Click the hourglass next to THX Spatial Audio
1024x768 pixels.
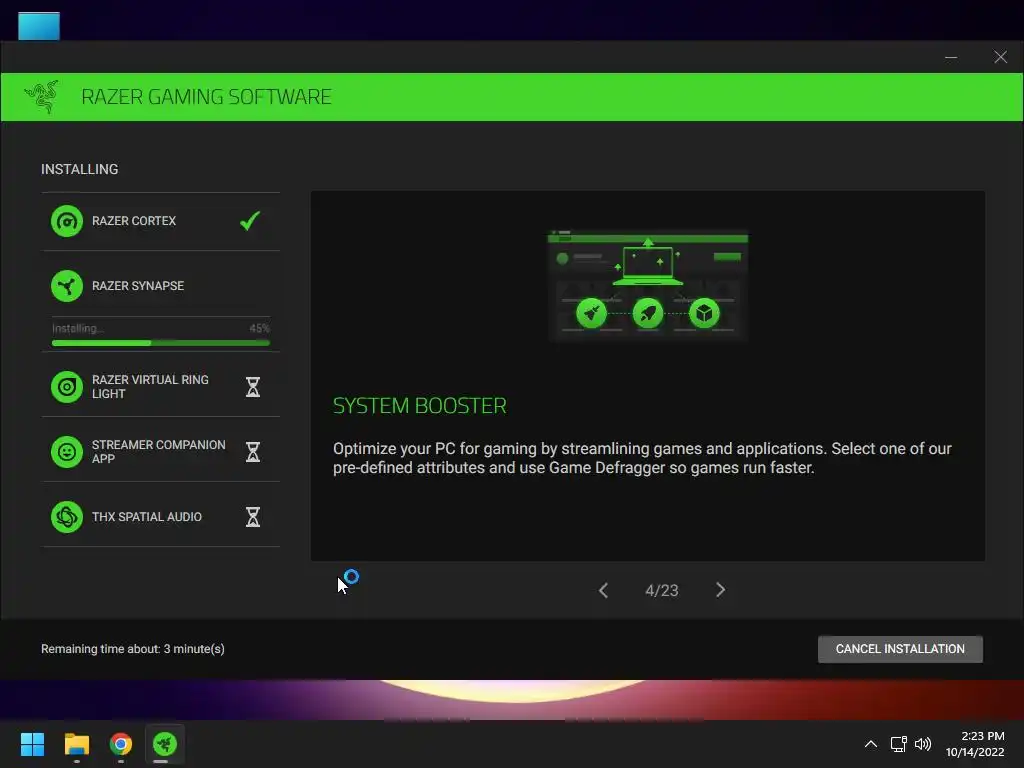[253, 517]
